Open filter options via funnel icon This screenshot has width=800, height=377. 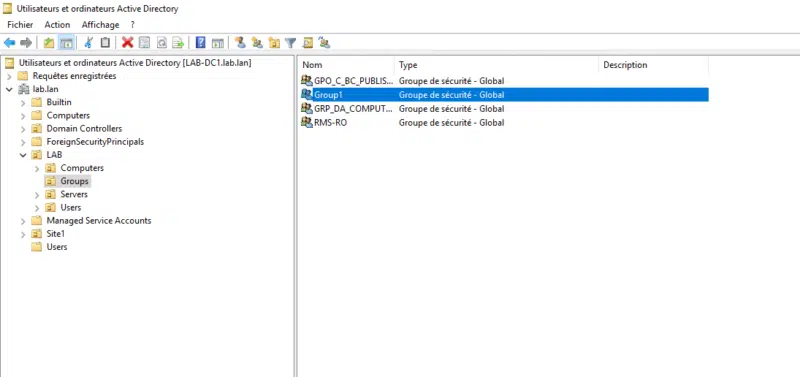click(290, 43)
